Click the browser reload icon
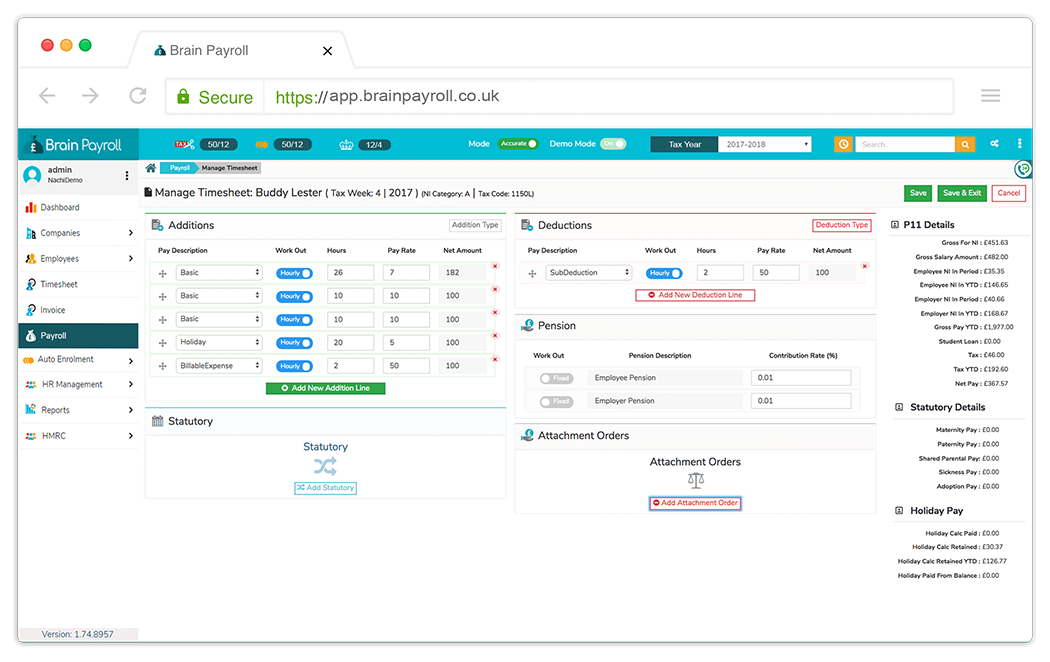This screenshot has height=662, width=1050. [138, 96]
